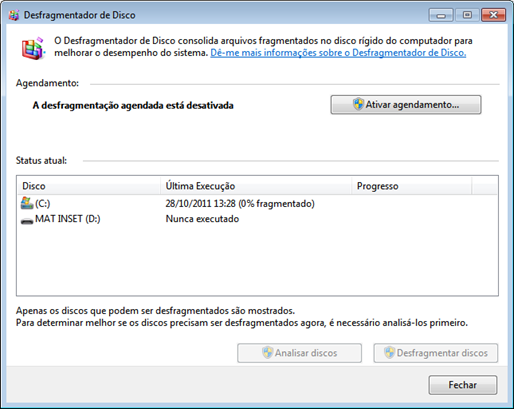Click the shield icon on Desfragmentar discos
The image size is (514, 409).
tap(389, 353)
